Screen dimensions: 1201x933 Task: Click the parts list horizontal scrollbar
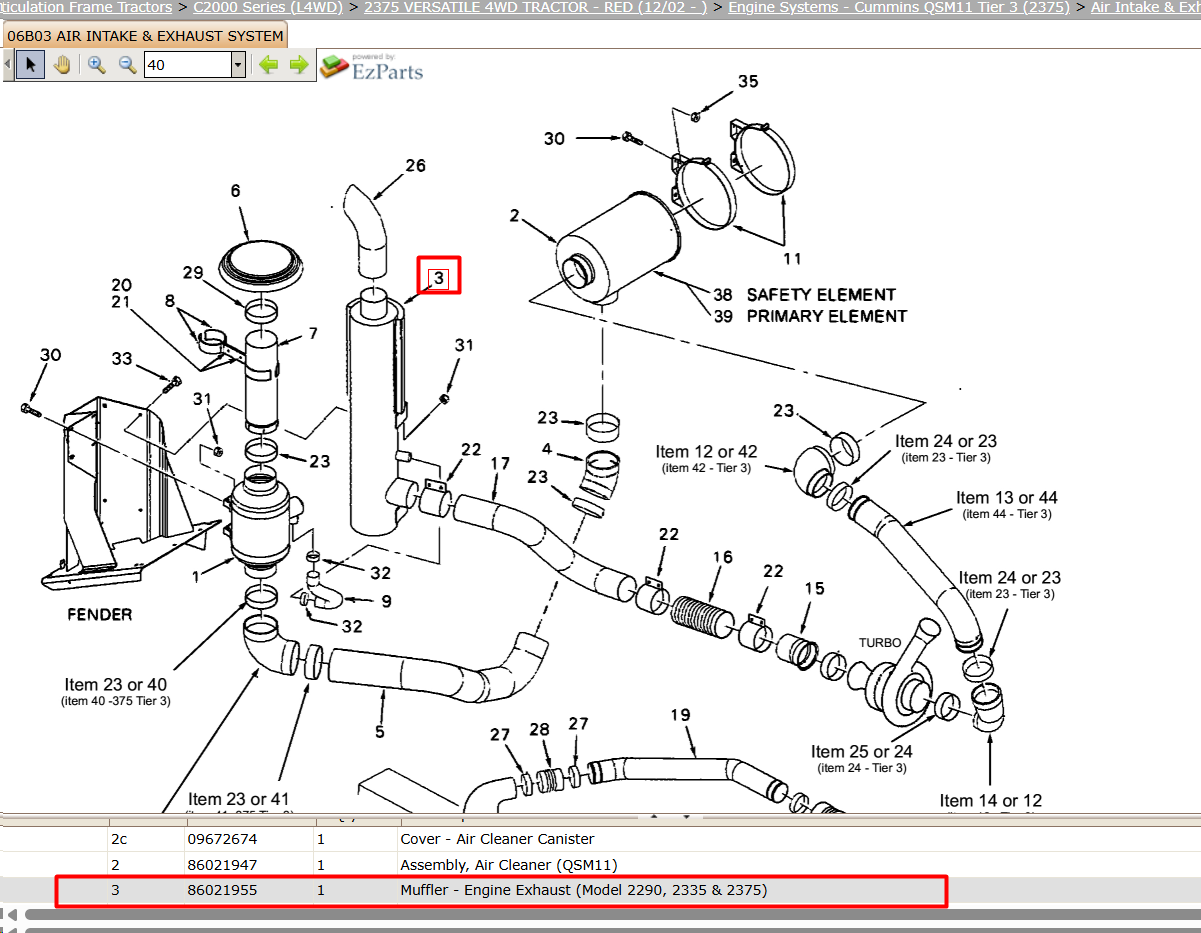[612, 914]
